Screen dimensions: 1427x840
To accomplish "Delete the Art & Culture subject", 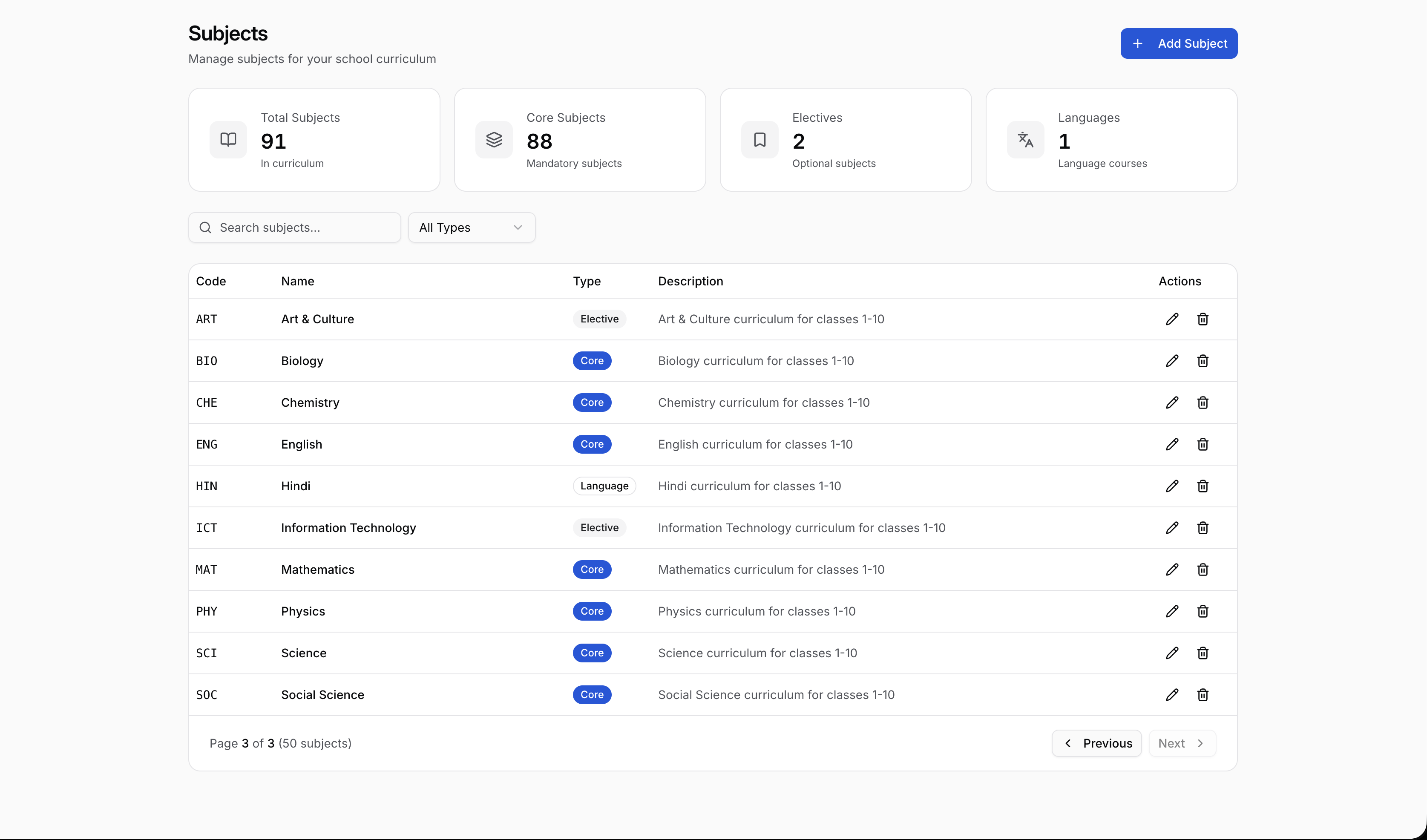I will point(1203,319).
